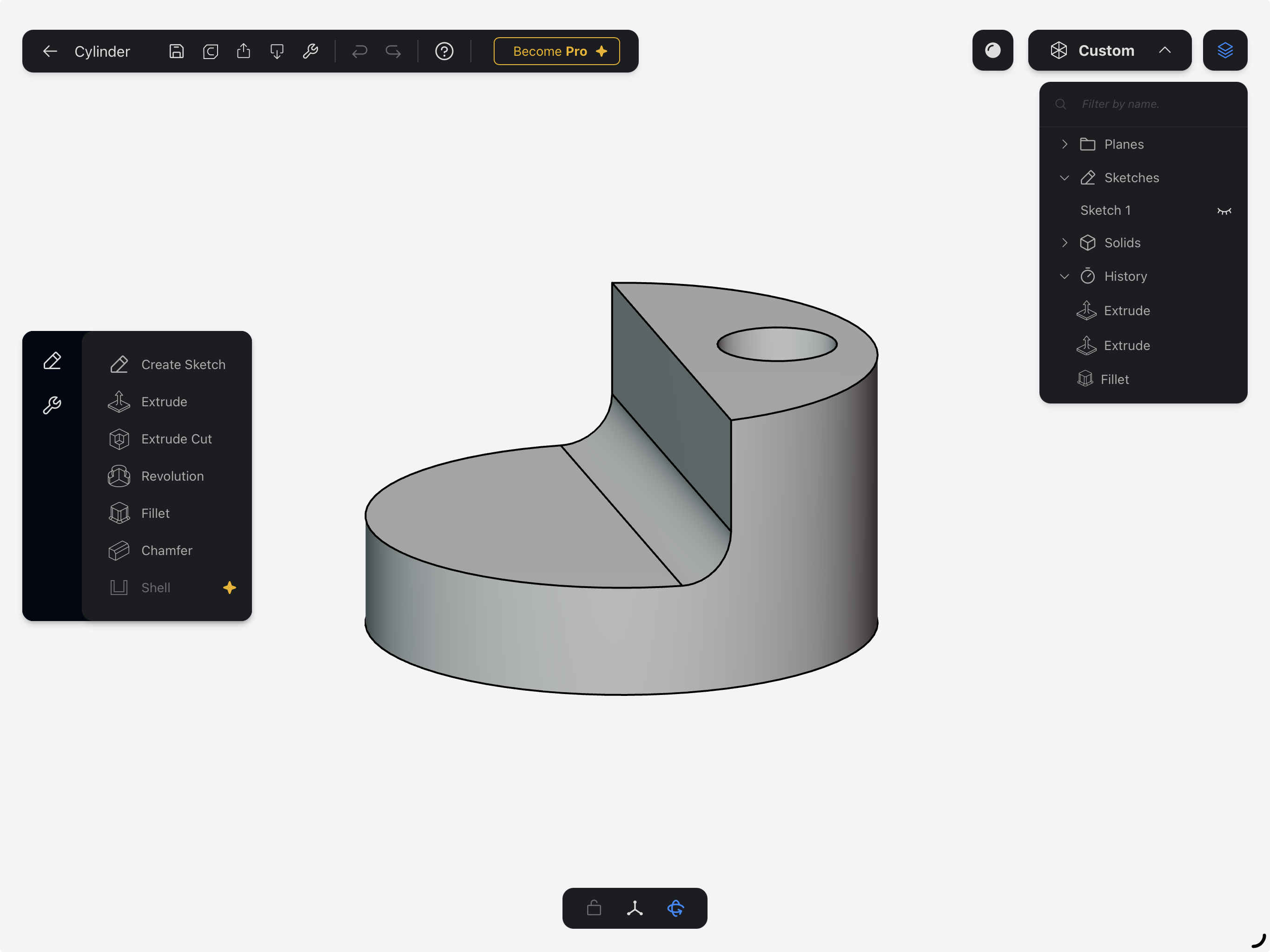Choose Create Sketch from the tool menu

point(183,364)
